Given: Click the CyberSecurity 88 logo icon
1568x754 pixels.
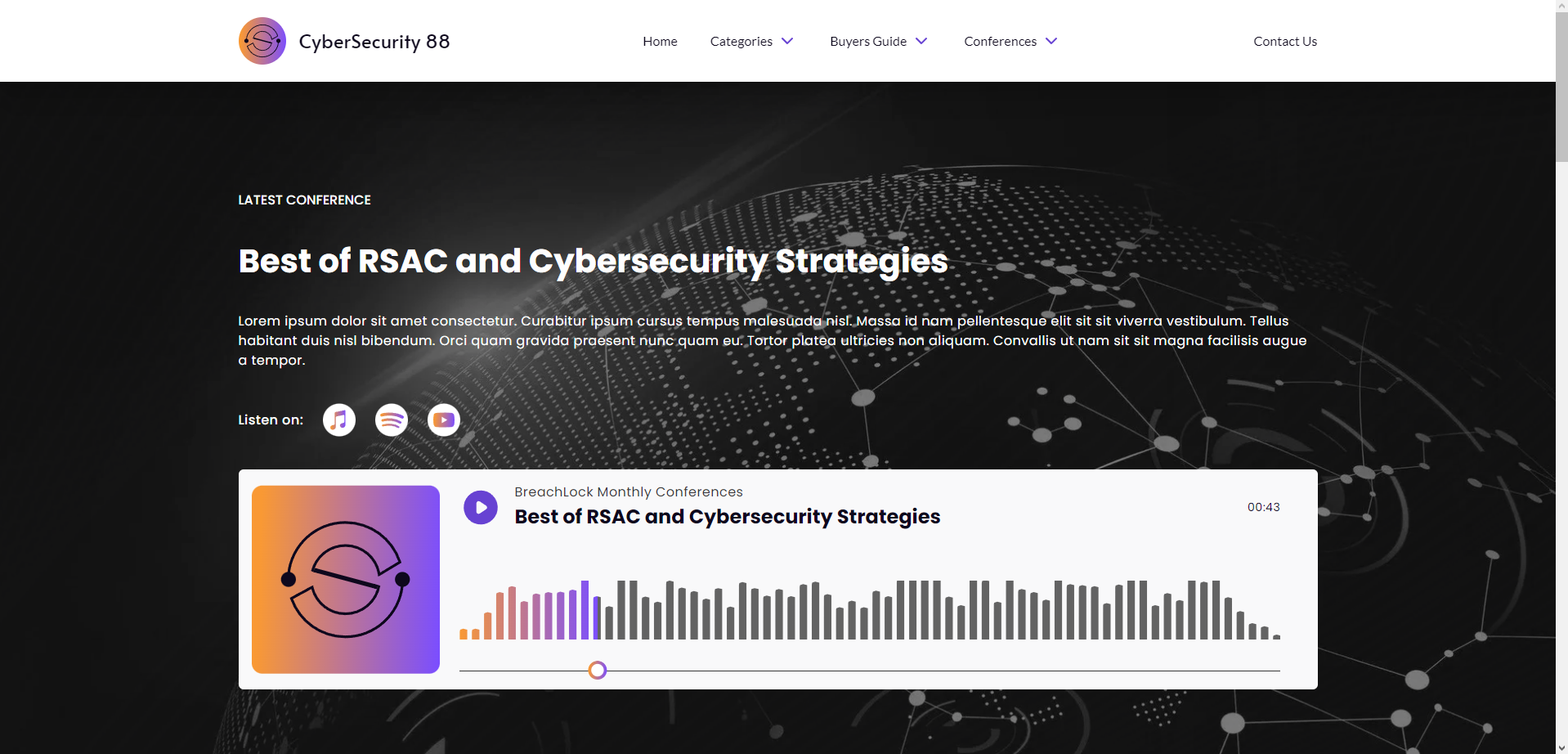Looking at the screenshot, I should (262, 41).
